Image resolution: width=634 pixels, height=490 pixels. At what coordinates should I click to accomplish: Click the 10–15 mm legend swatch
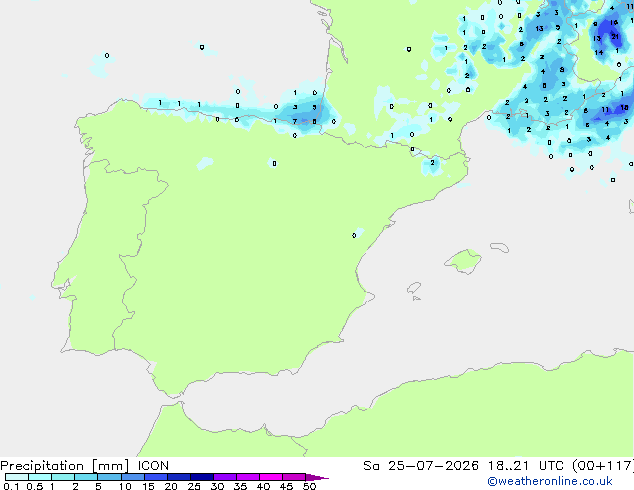point(132,477)
